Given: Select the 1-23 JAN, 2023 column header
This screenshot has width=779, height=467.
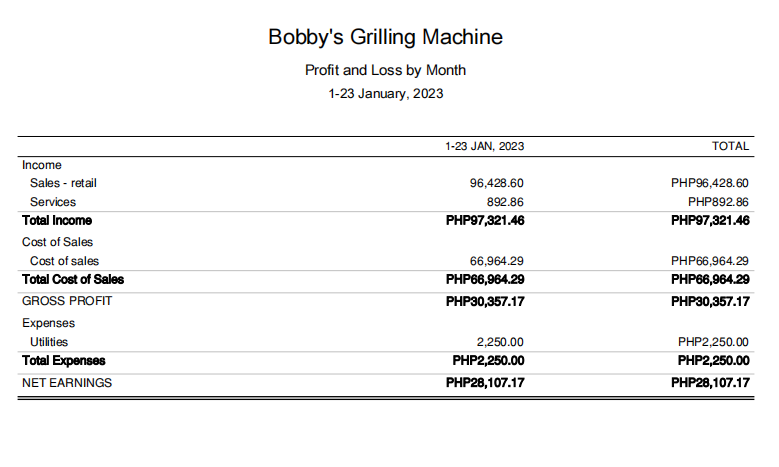Looking at the screenshot, I should coord(485,146).
